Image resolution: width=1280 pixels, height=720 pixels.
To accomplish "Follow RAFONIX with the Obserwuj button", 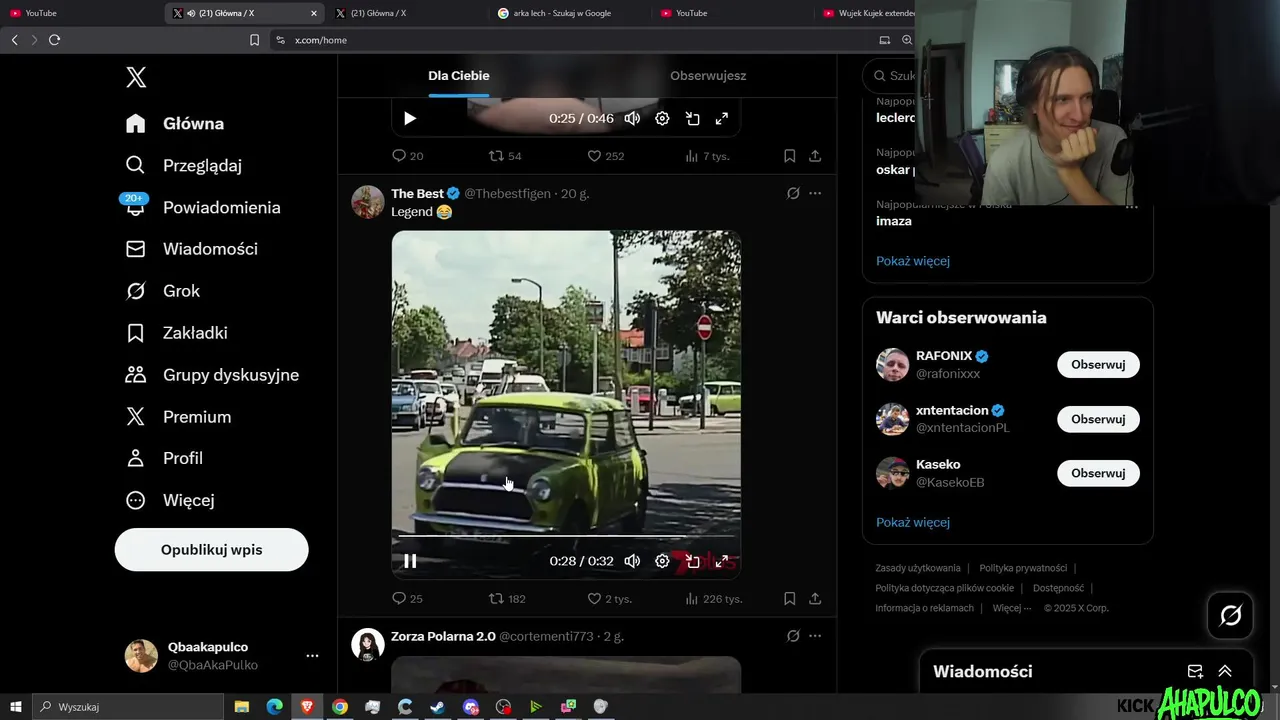I will coord(1098,365).
